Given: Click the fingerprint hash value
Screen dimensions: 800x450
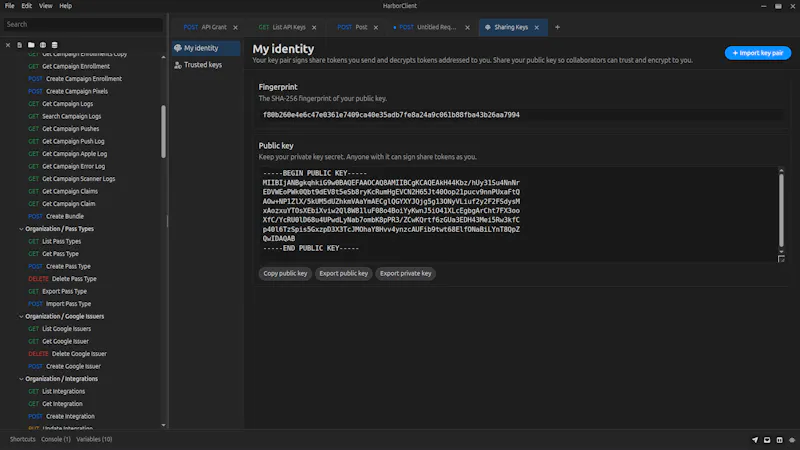Looking at the screenshot, I should point(391,115).
